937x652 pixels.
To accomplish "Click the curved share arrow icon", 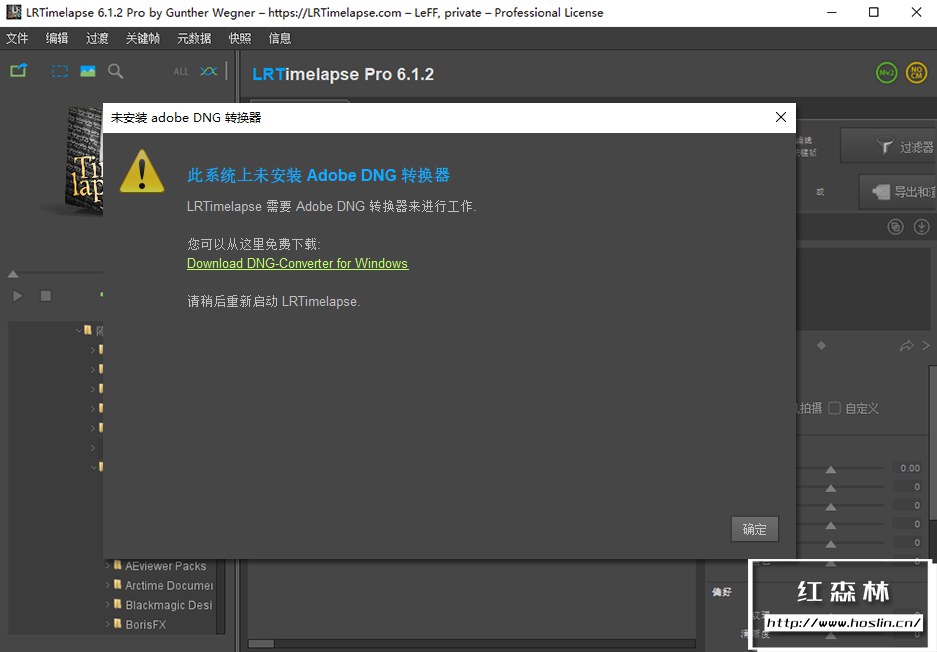I will tap(907, 346).
